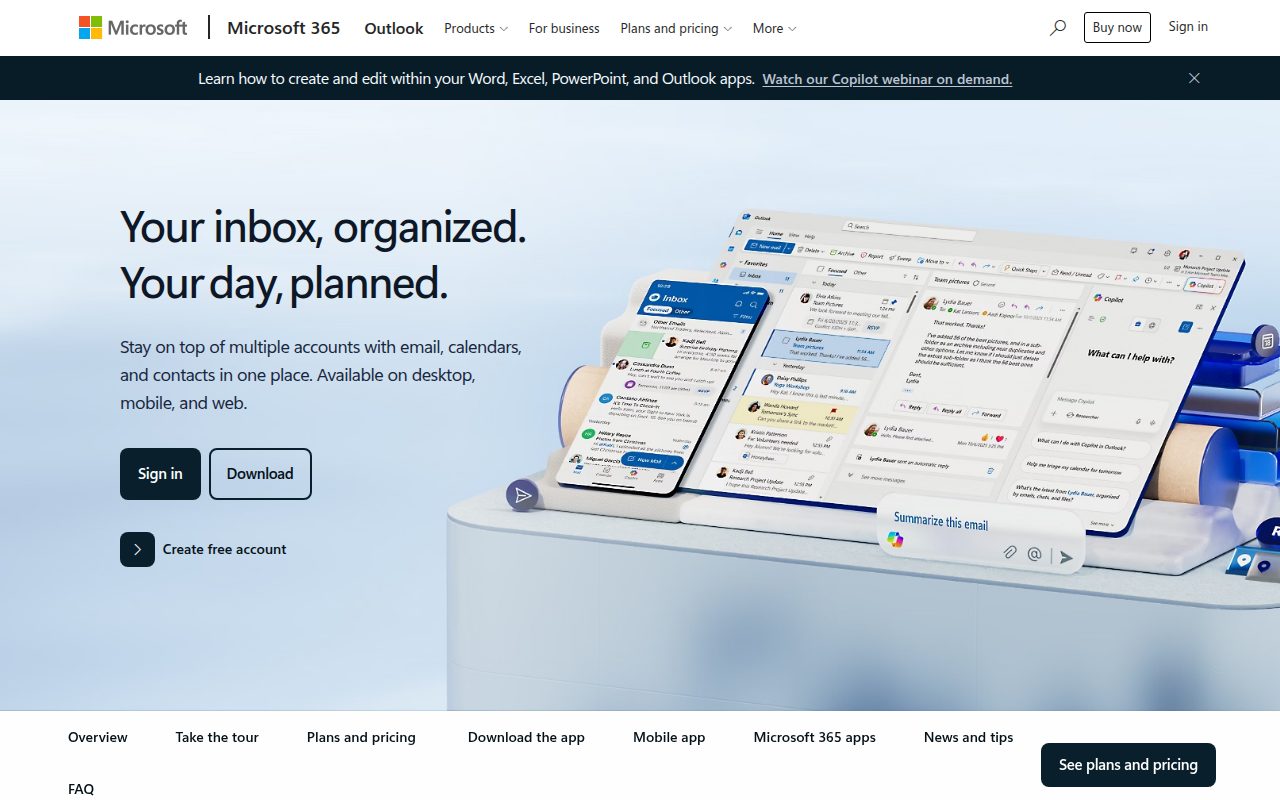Select Plans and pricing in the section tab bar
The width and height of the screenshot is (1280, 800).
point(361,737)
